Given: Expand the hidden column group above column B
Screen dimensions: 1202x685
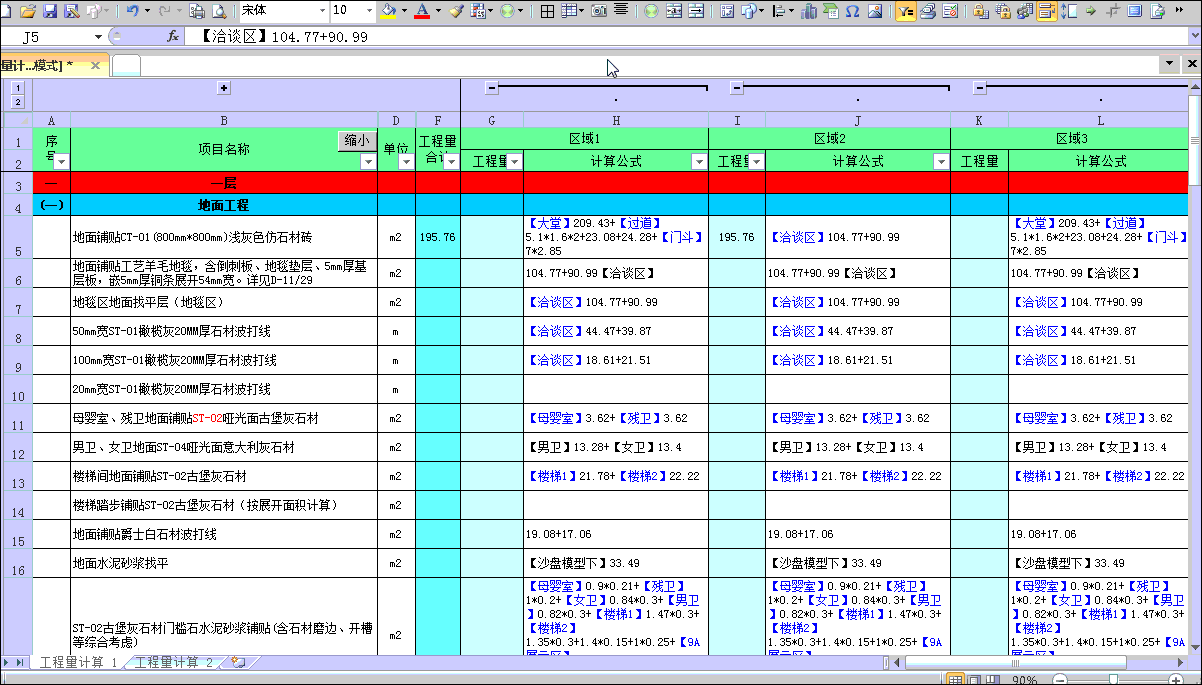Looking at the screenshot, I should [x=224, y=88].
